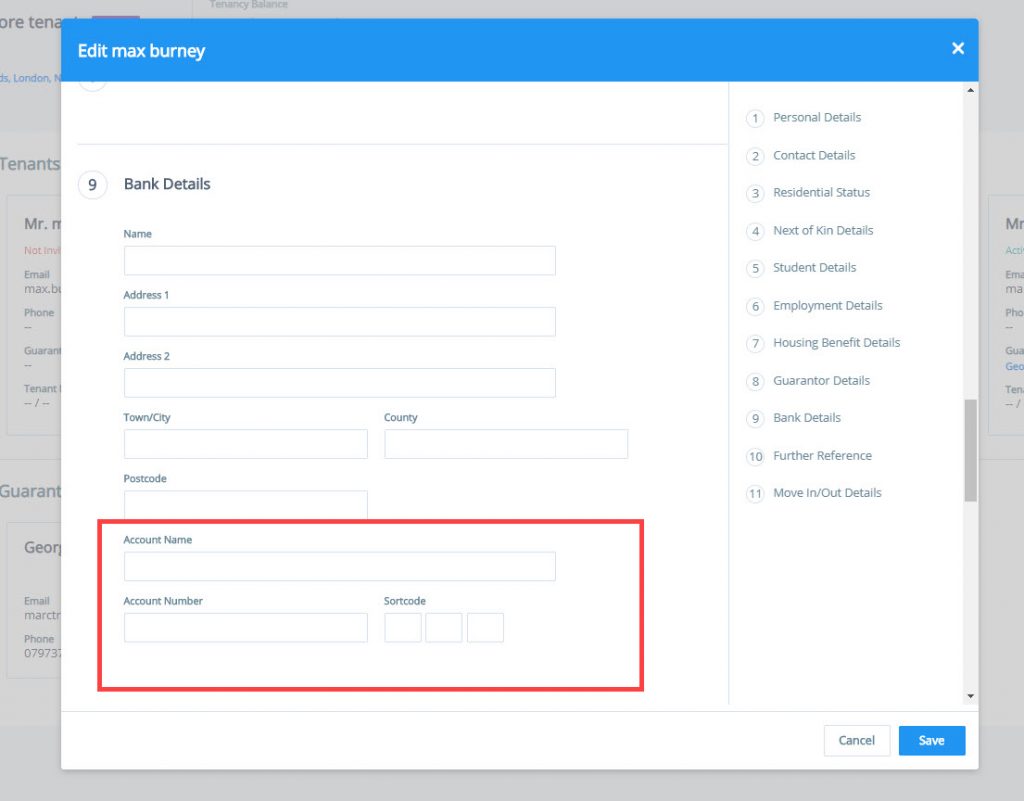Click the Save button
This screenshot has height=801, width=1024.
931,740
